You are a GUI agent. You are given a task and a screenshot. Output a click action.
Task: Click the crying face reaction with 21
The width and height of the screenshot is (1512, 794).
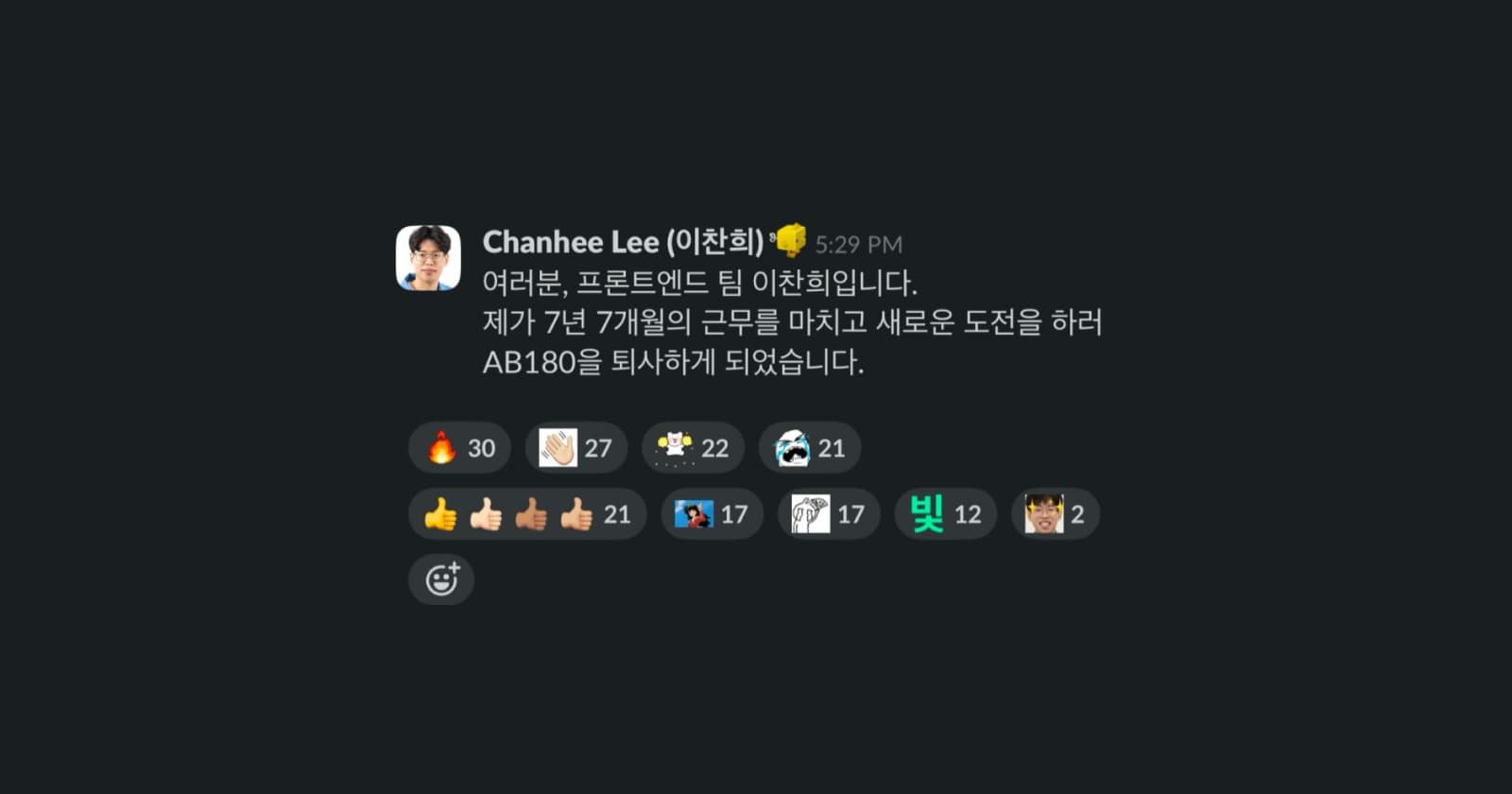(x=810, y=448)
